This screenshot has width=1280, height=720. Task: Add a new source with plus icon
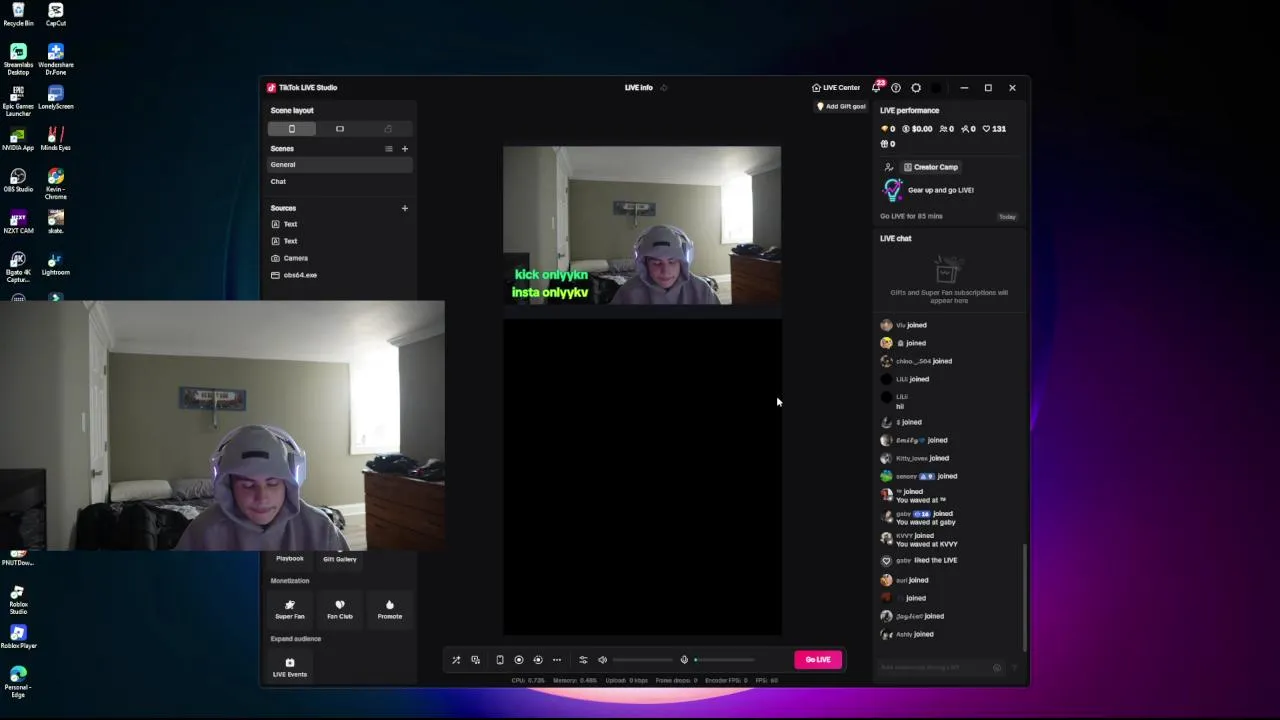(x=405, y=208)
